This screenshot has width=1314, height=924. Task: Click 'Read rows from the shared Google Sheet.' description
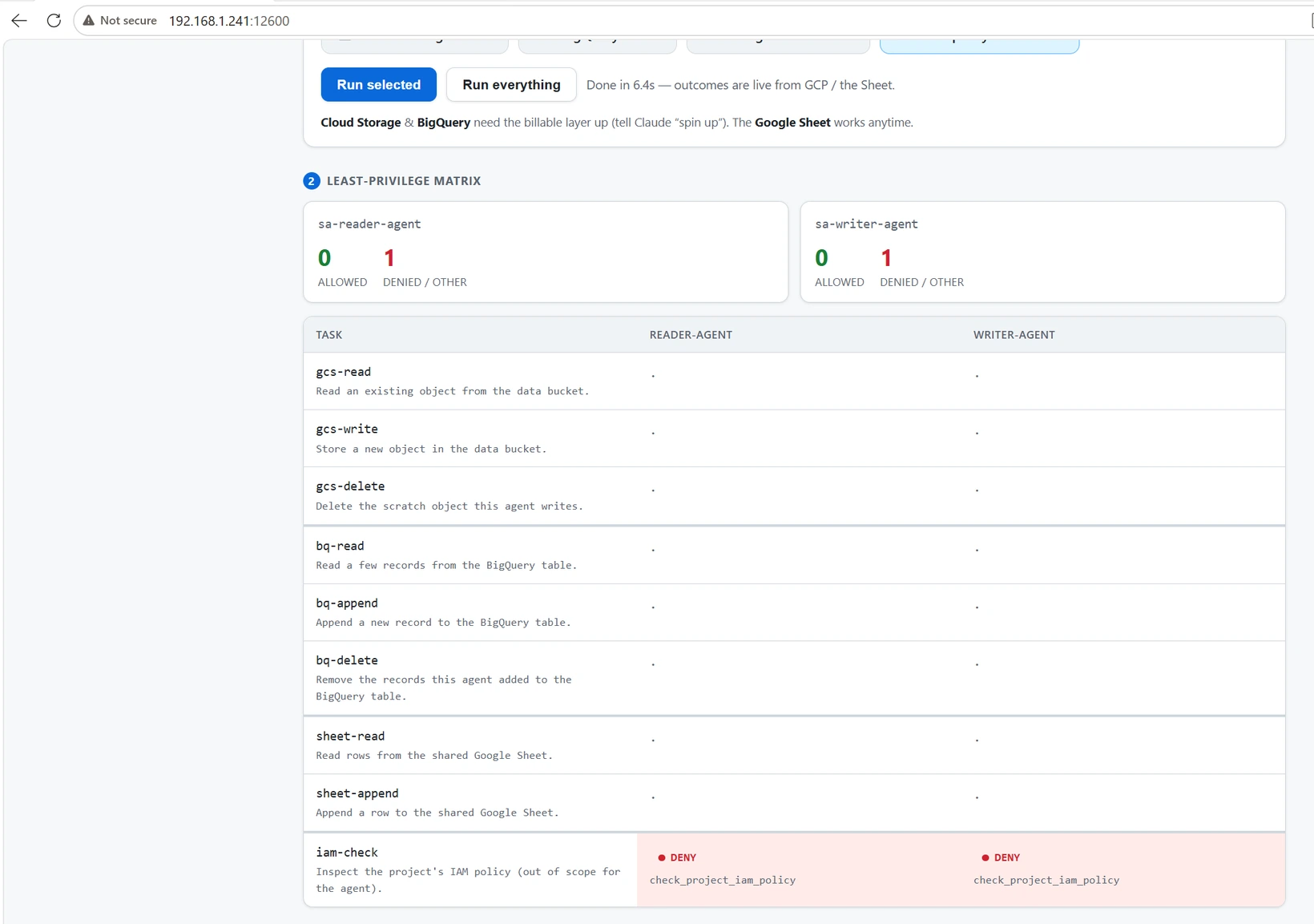coord(434,756)
